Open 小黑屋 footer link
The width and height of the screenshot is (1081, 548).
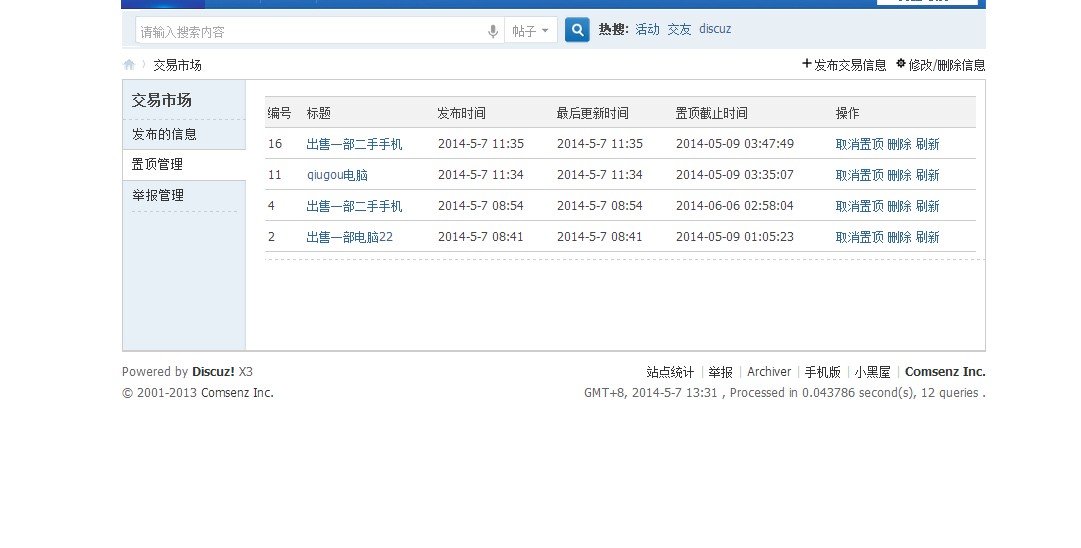(x=872, y=372)
